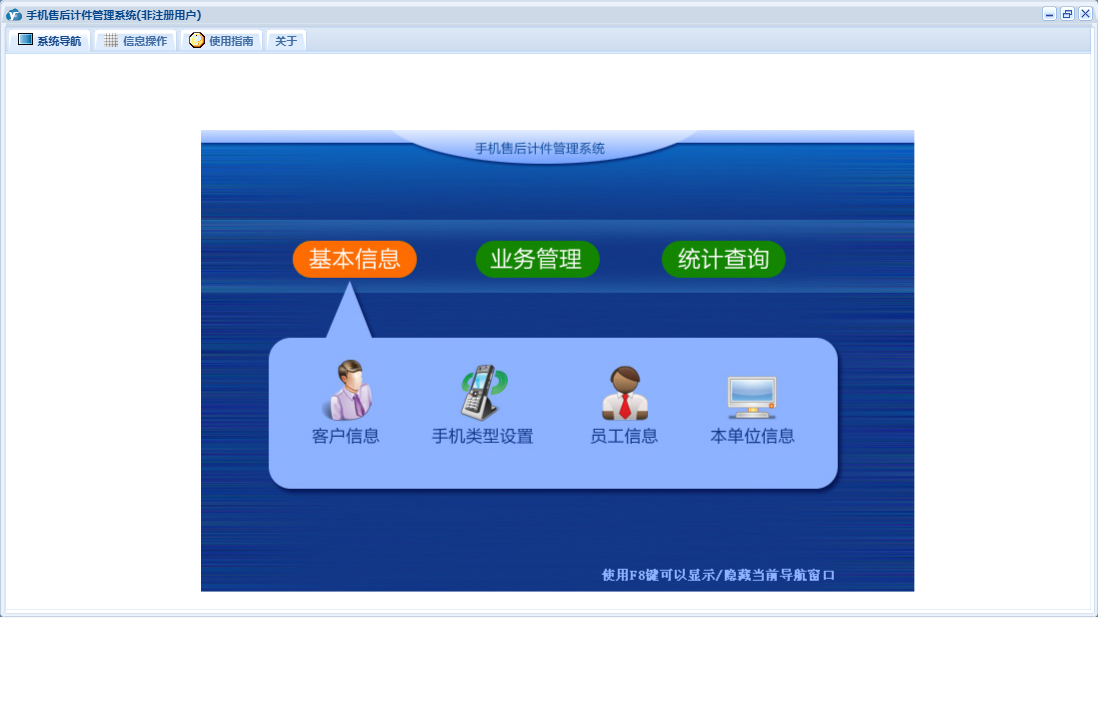Click the 手机售后计件管理系统 banner title
The width and height of the screenshot is (1098, 716).
(540, 149)
